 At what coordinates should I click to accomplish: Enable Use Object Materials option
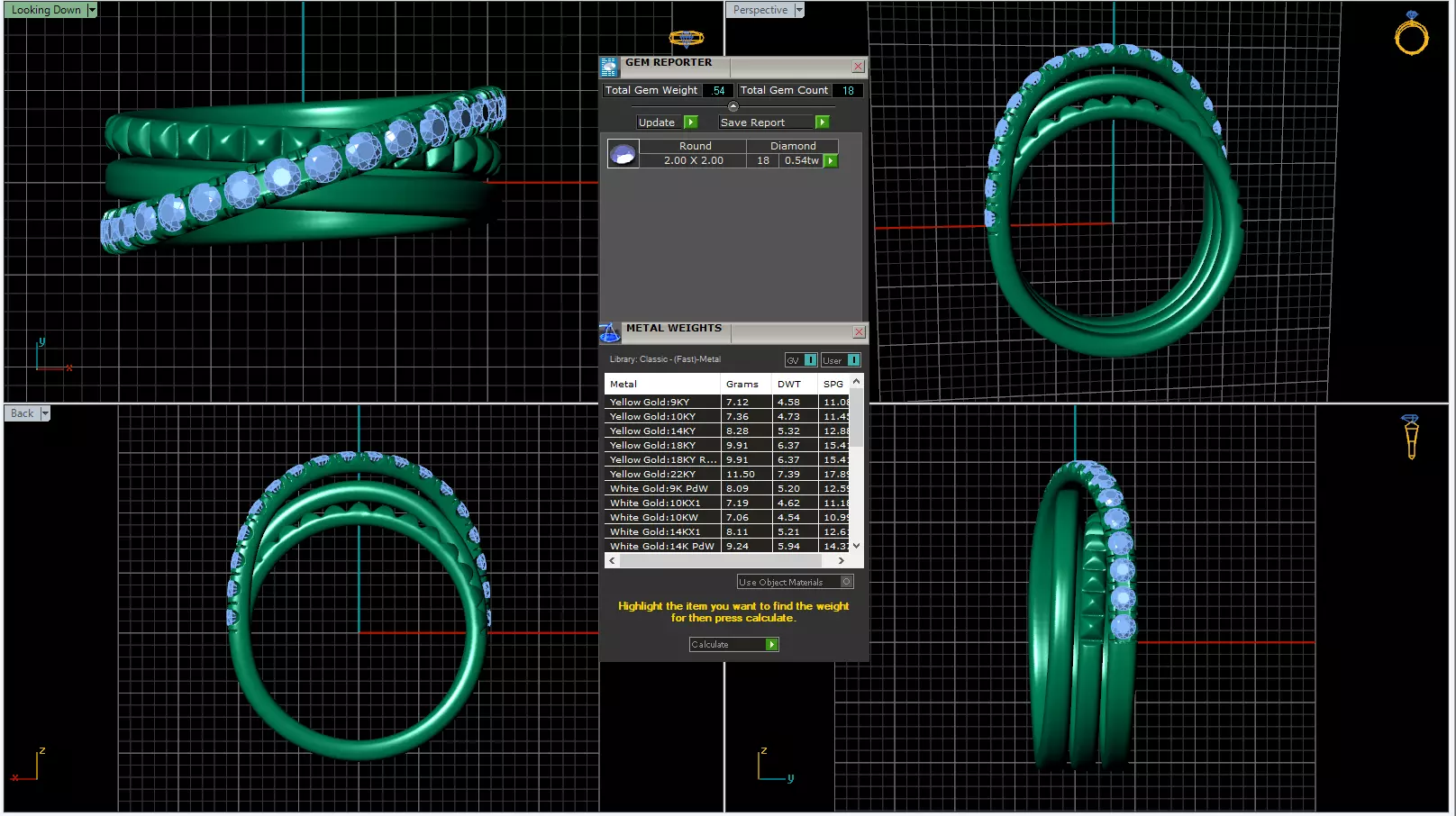click(796, 582)
